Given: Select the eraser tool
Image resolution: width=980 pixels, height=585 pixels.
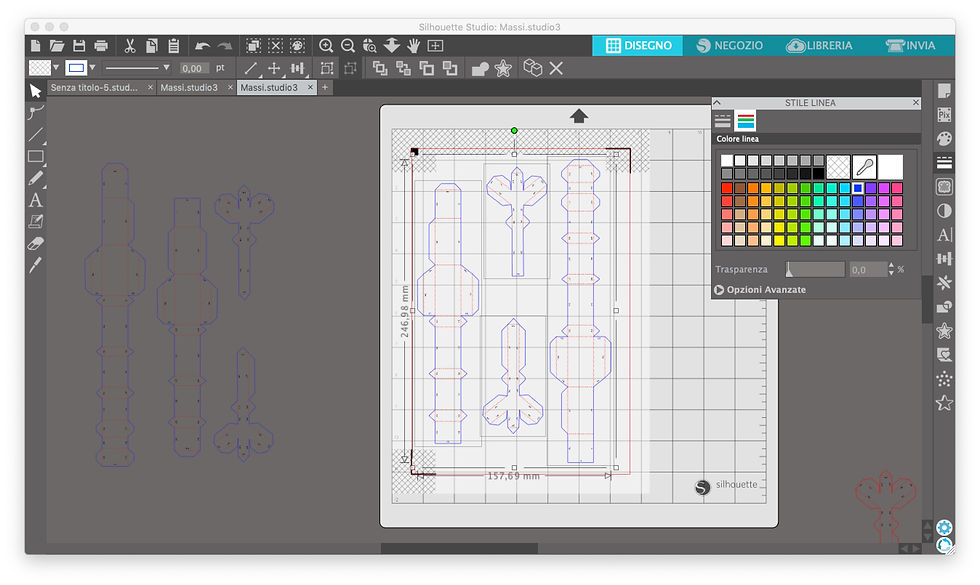Looking at the screenshot, I should [x=36, y=243].
